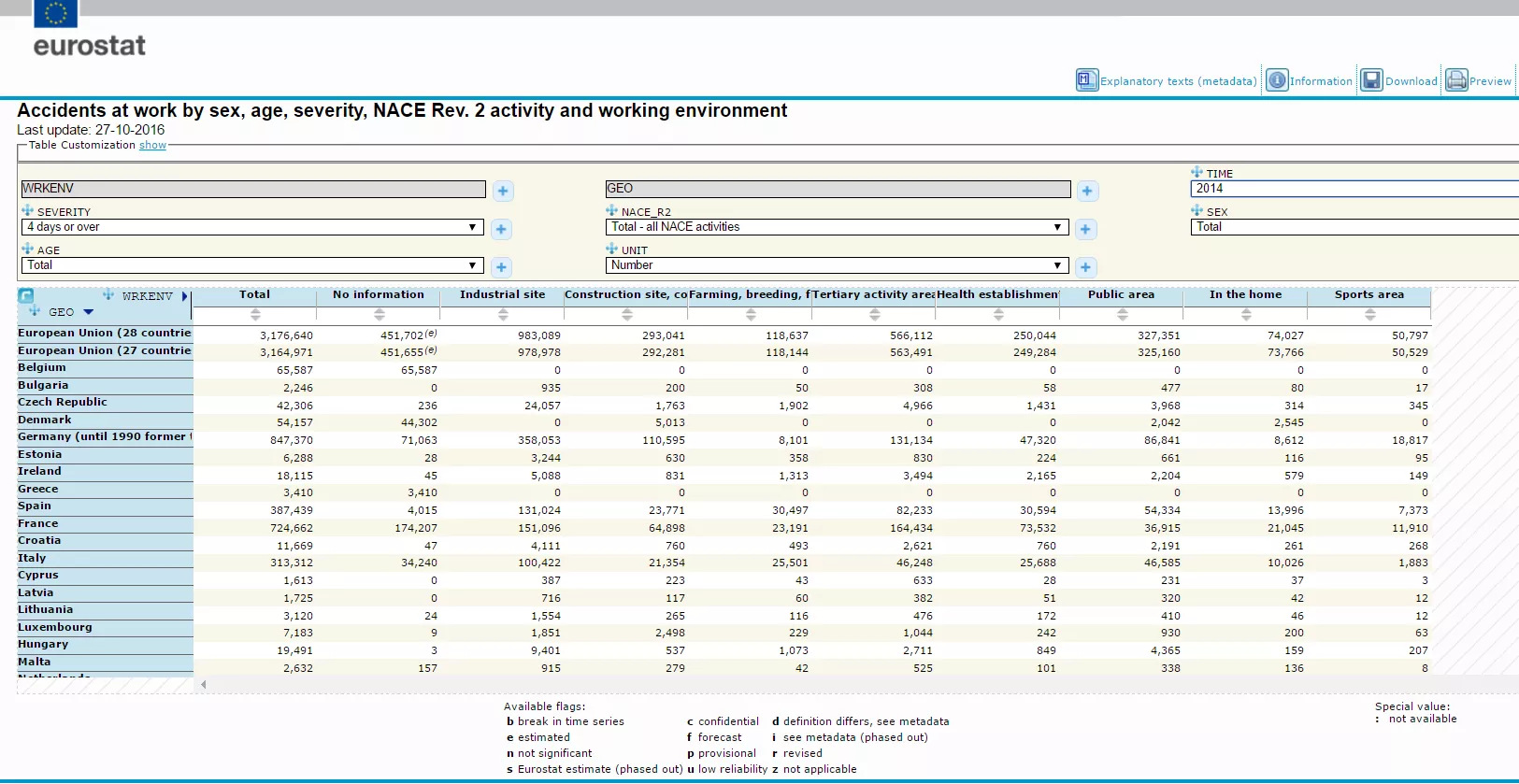This screenshot has width=1519, height=784.
Task: Click the plus button beside NACE_R2 dropdown
Action: (1085, 229)
